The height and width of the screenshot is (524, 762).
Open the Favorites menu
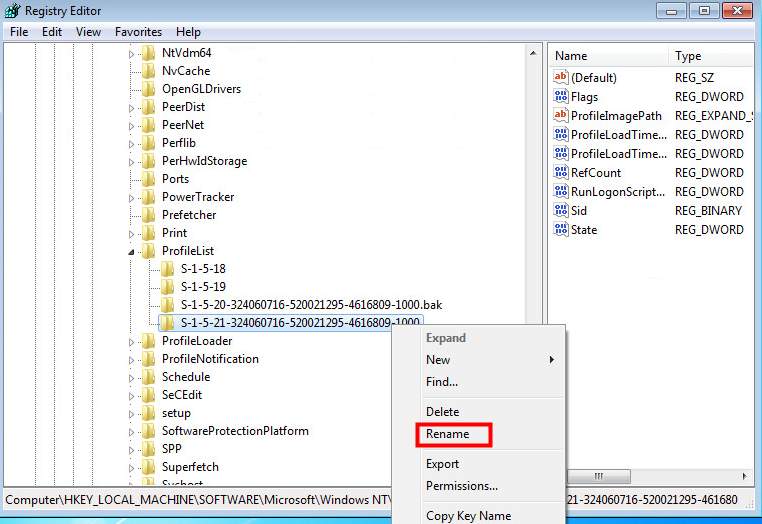[x=138, y=32]
